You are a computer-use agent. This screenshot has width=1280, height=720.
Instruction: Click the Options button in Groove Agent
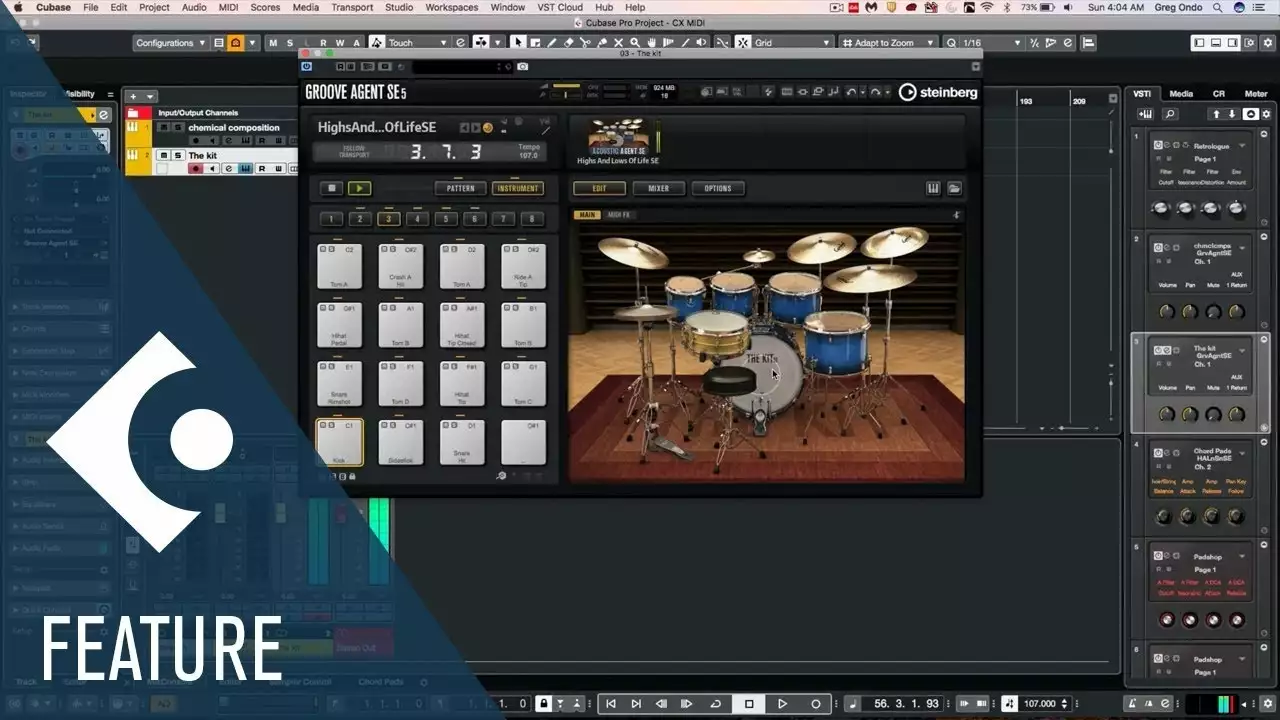(717, 188)
